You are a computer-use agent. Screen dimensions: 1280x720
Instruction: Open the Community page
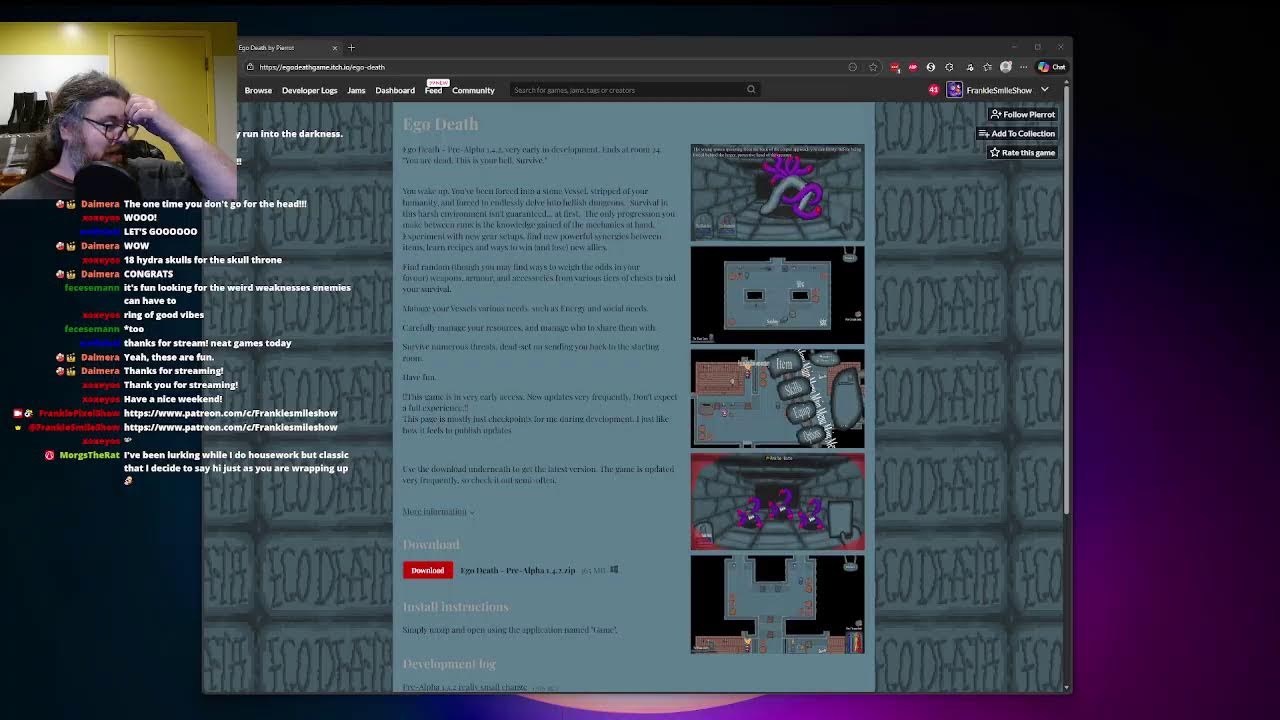[x=473, y=90]
